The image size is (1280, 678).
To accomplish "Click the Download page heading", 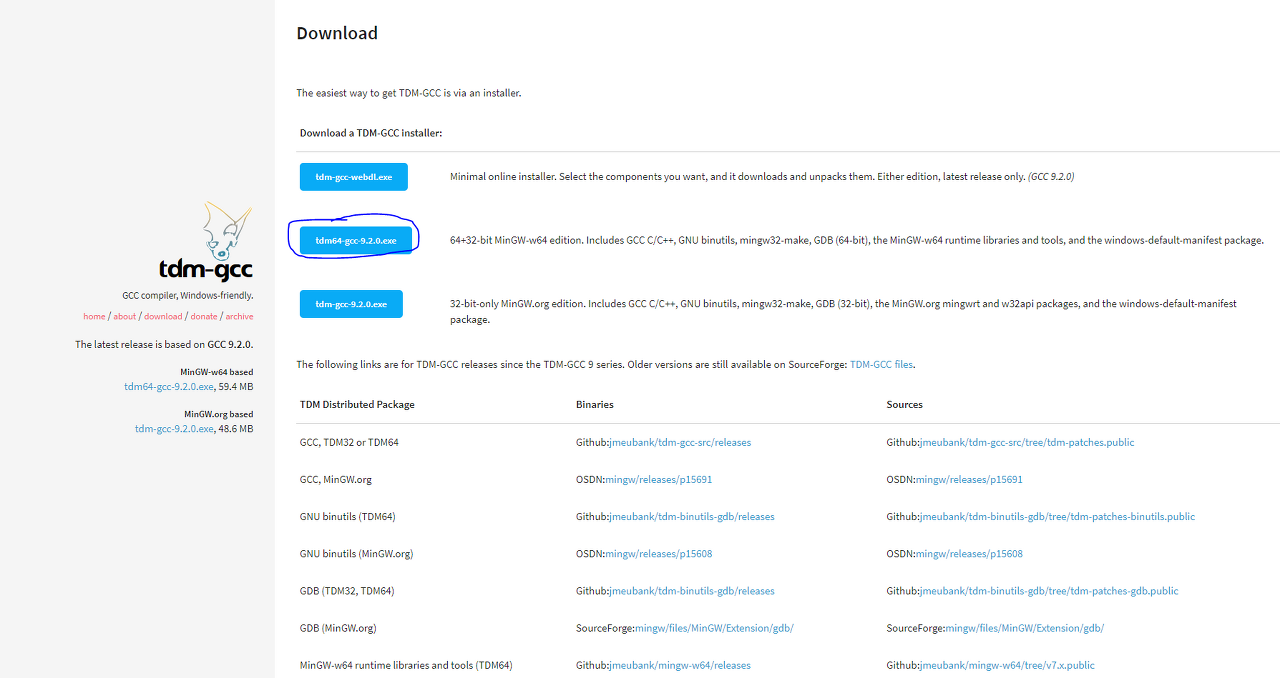I will coord(337,33).
